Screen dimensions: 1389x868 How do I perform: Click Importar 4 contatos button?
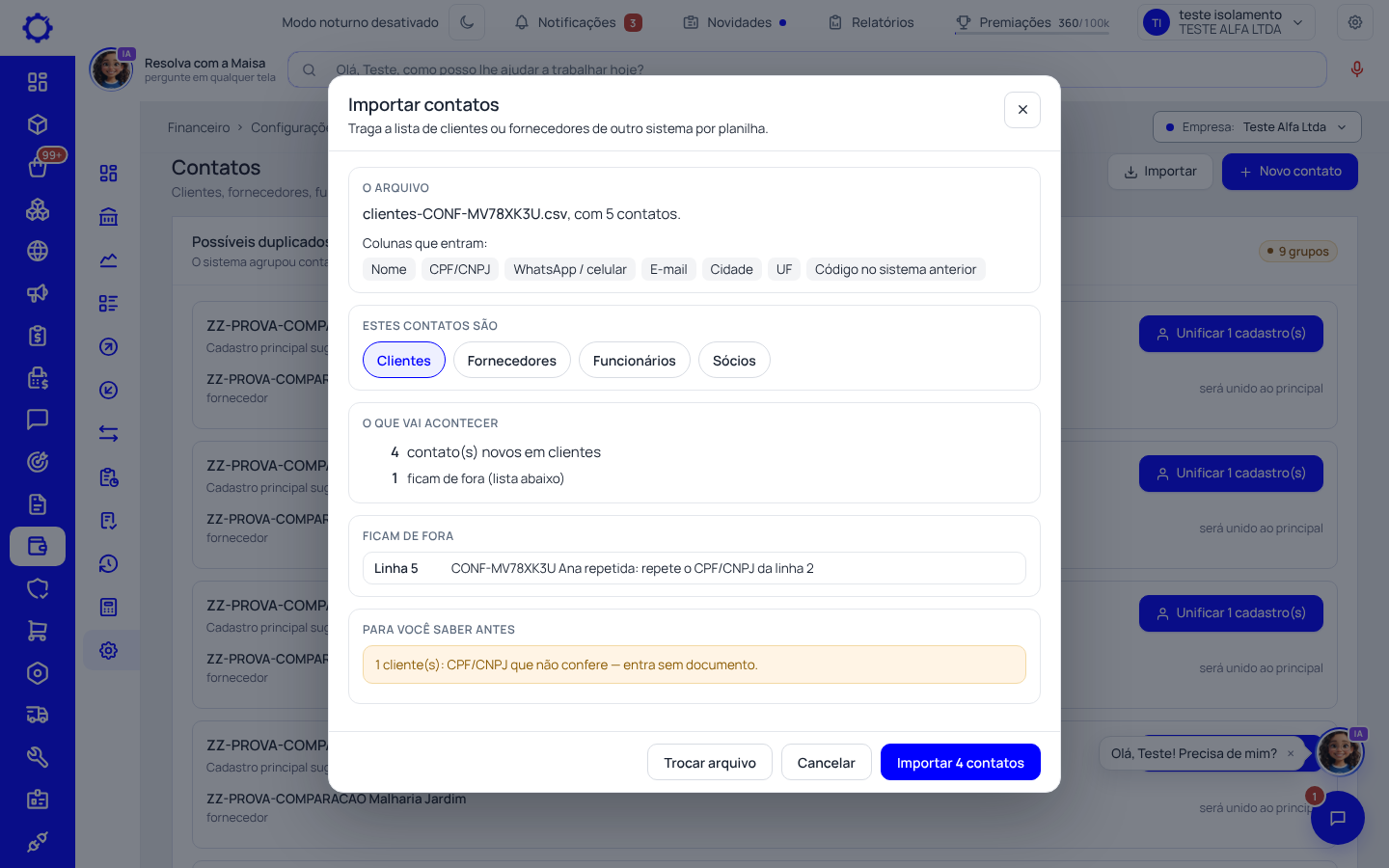pos(961,762)
